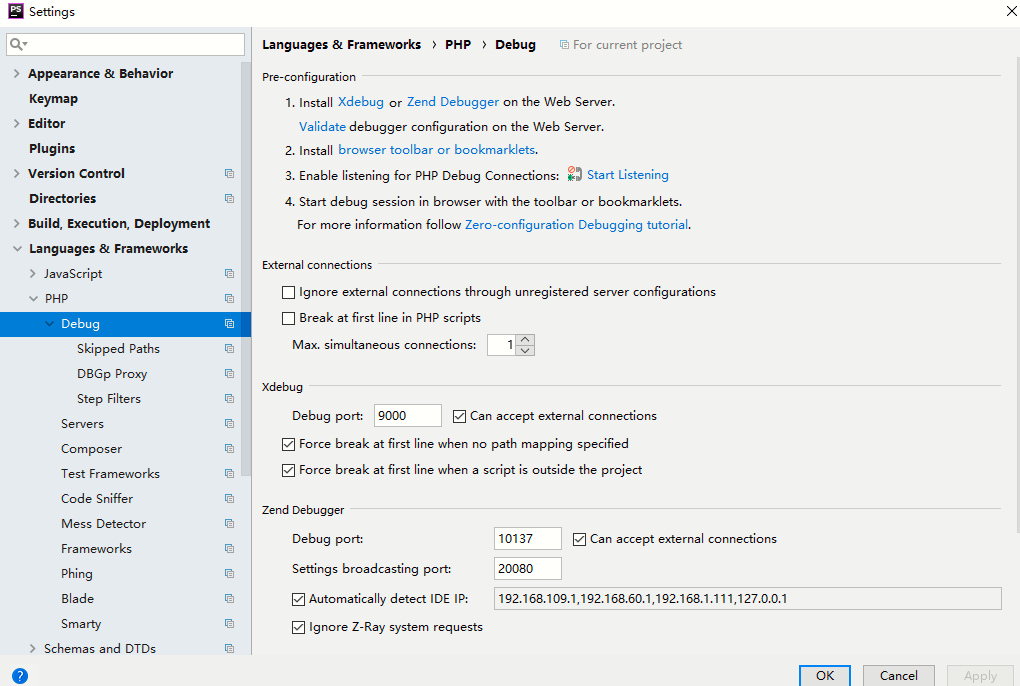Click the settings search field
Image resolution: width=1020 pixels, height=686 pixels.
(x=126, y=44)
